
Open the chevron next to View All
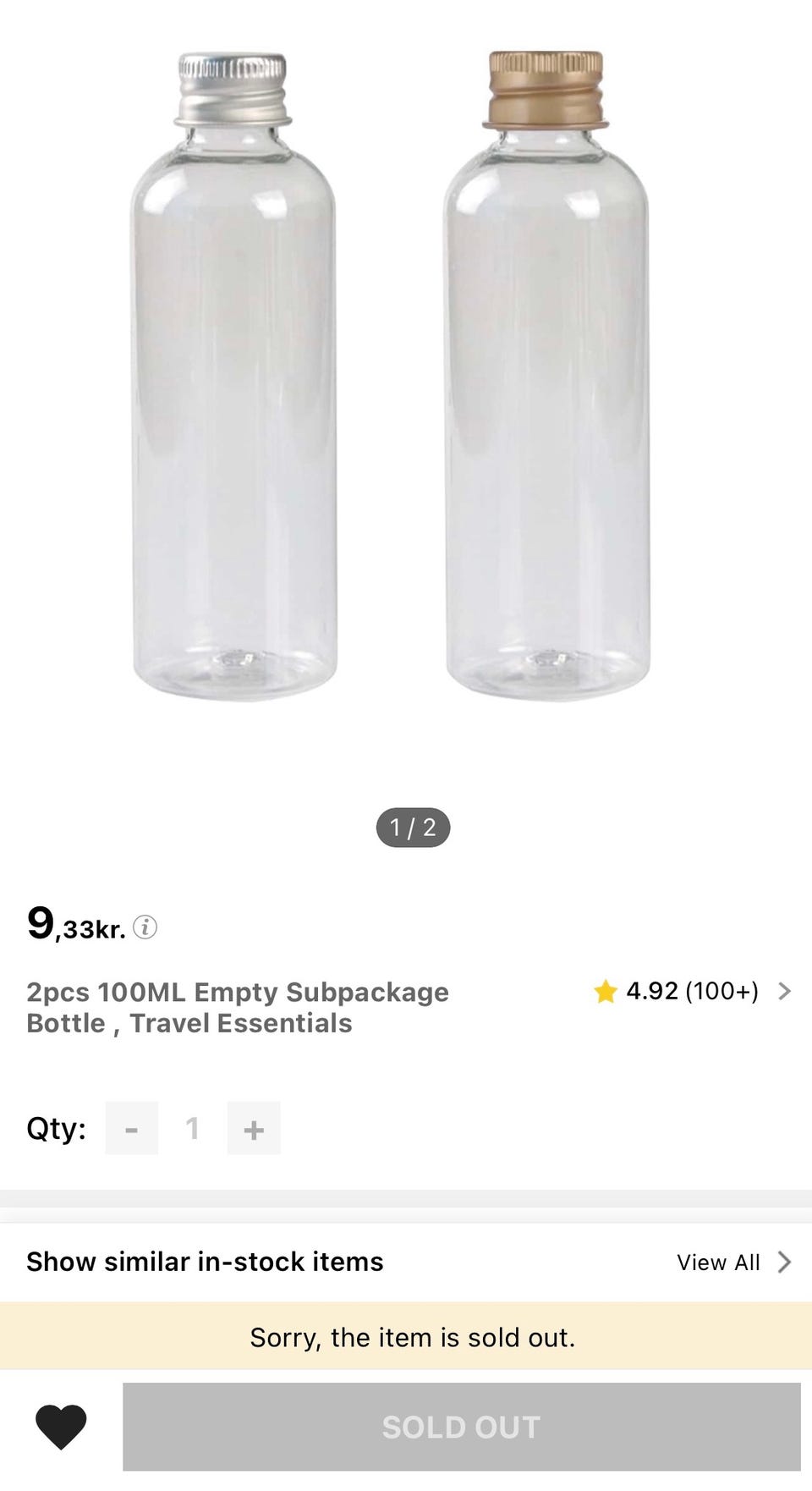[x=785, y=1263]
